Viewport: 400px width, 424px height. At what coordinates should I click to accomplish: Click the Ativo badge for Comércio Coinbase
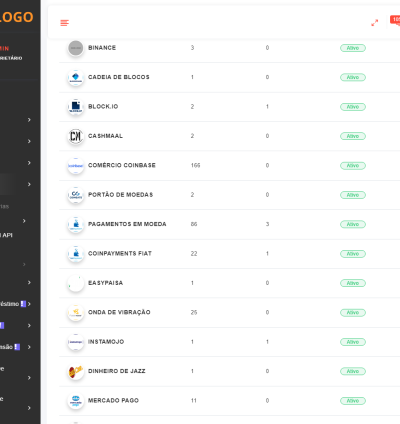click(x=353, y=166)
